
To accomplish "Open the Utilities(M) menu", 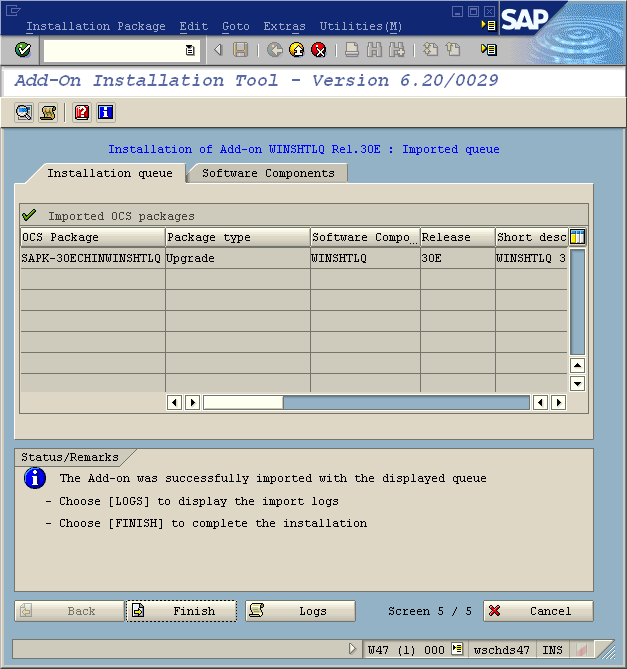I will pyautogui.click(x=360, y=26).
